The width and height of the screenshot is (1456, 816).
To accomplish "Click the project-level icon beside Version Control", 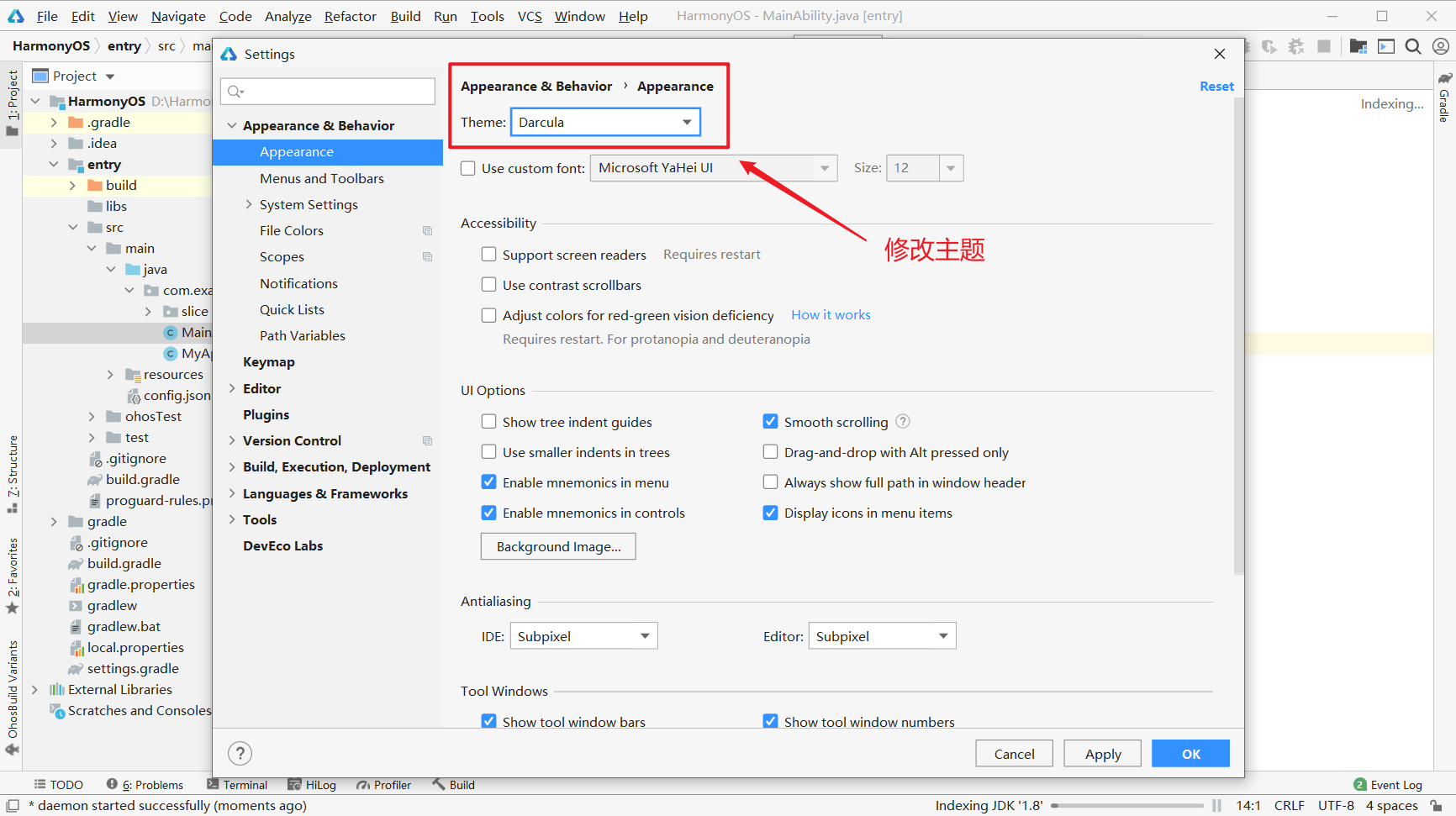I will tap(427, 440).
